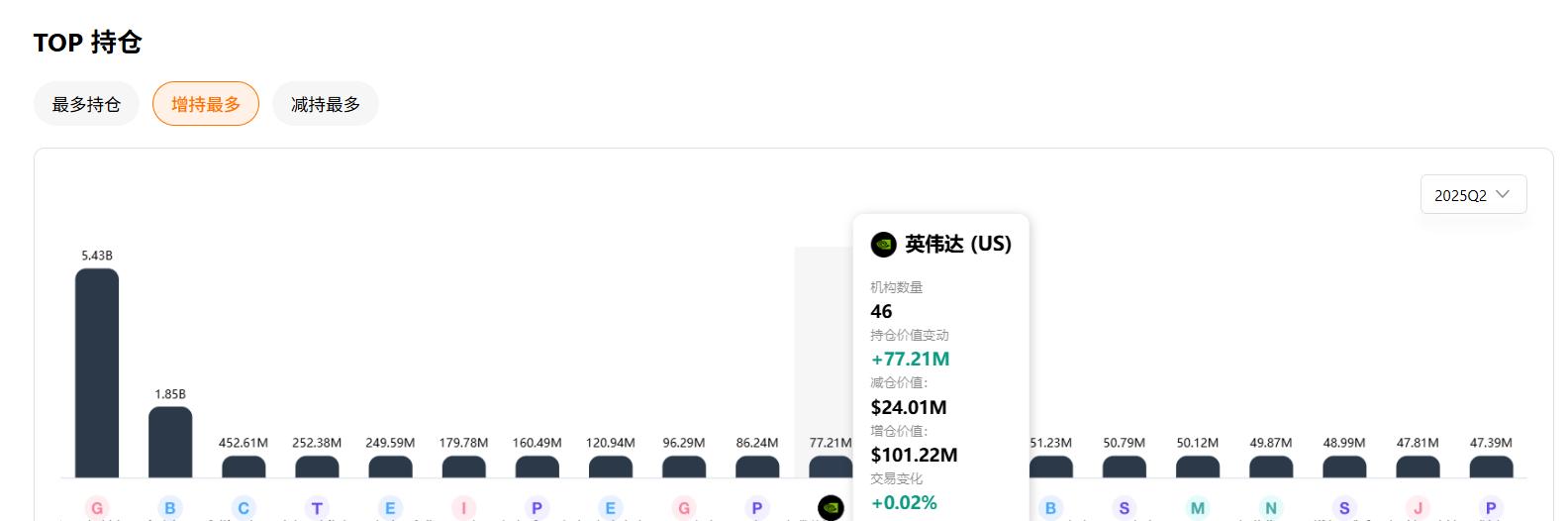Click the B icon below the 1.85B bar

(x=170, y=508)
